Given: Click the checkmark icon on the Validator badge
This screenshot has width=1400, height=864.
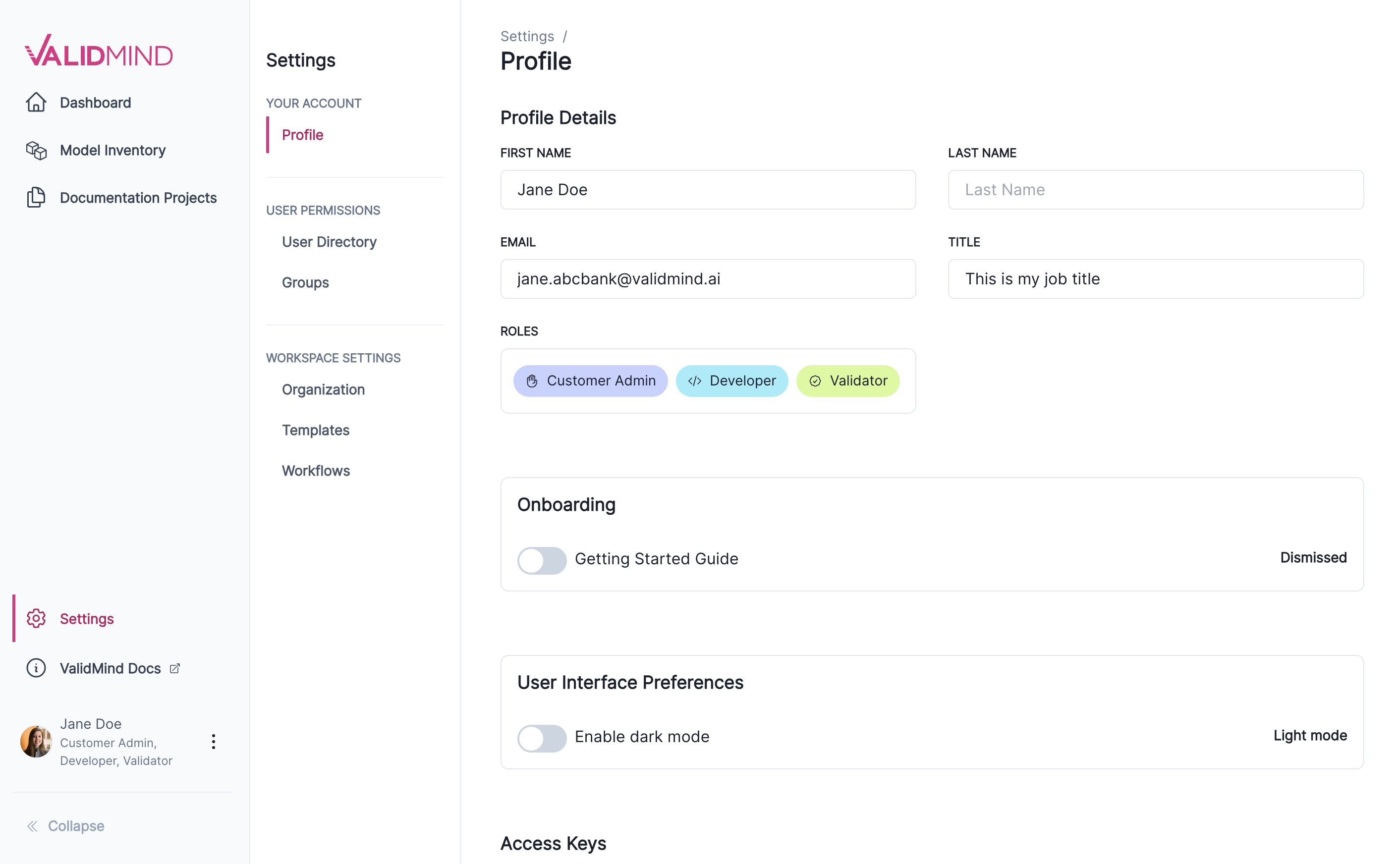Looking at the screenshot, I should pos(815,380).
